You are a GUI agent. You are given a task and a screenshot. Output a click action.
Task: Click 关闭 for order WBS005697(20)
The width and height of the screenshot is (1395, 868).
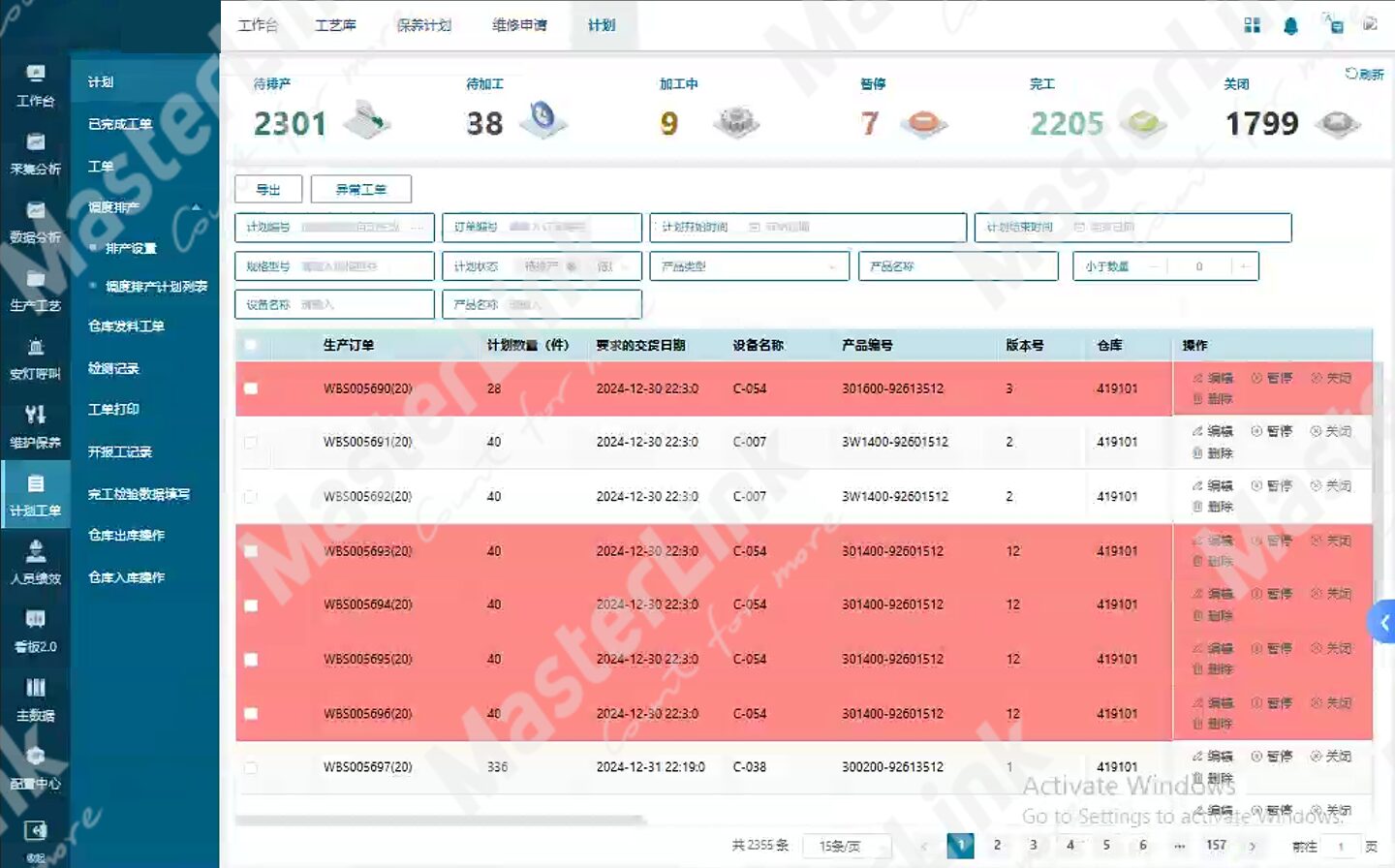coord(1330,756)
